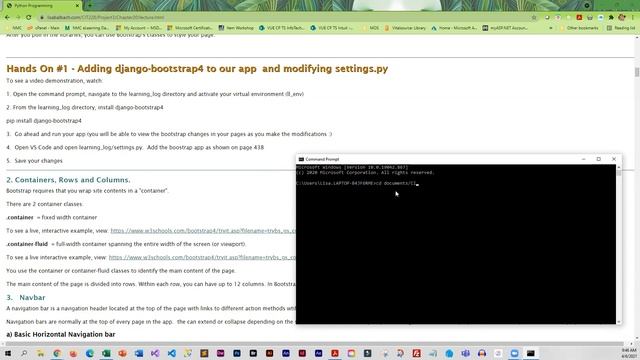640x360 pixels.
Task: Launch Firefox from the taskbar
Action: pyautogui.click(x=73, y=353)
